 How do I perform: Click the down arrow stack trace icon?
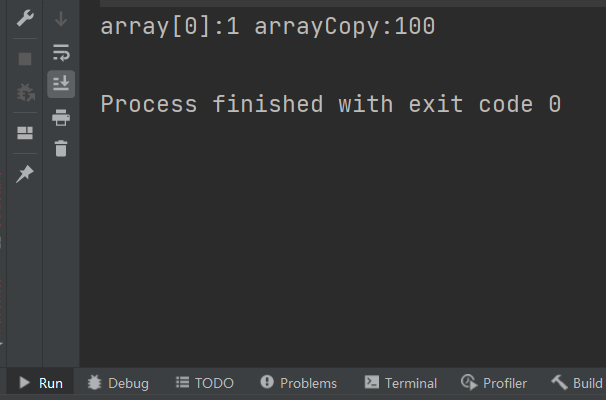(61, 19)
